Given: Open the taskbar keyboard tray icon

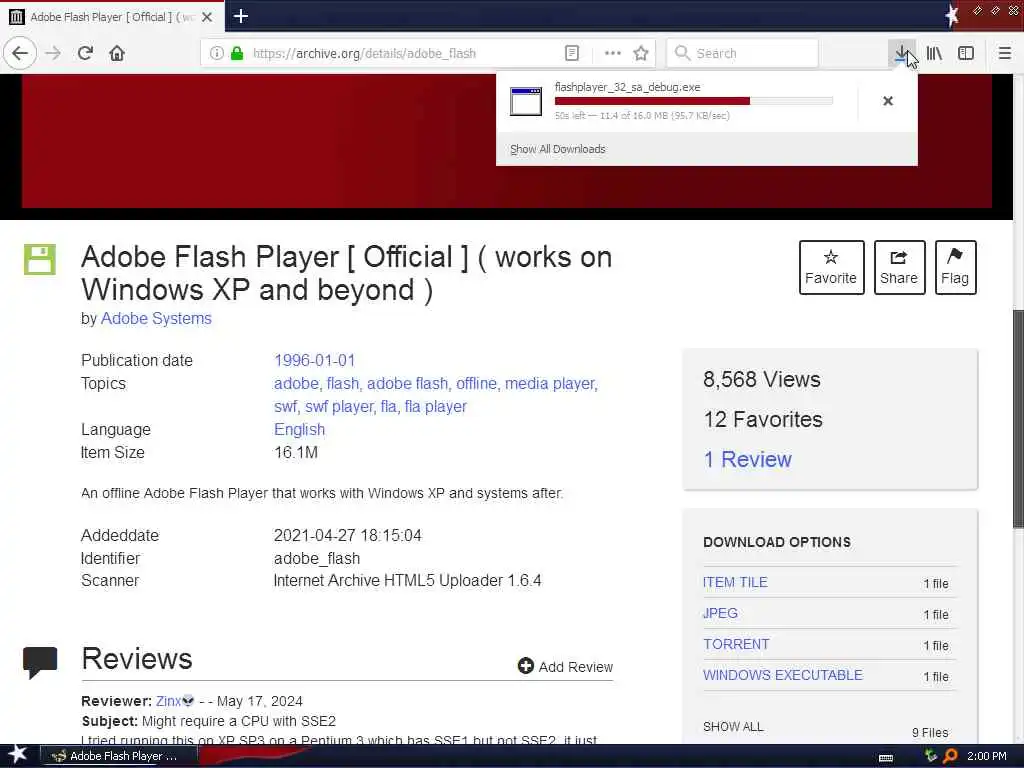Looking at the screenshot, I should (886, 757).
